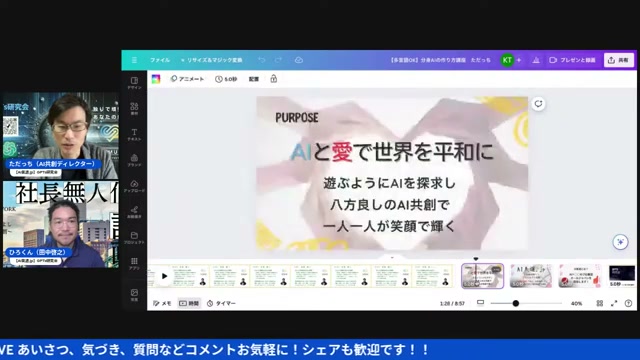Open the Magic assistant sparkle button

pyautogui.click(x=620, y=242)
